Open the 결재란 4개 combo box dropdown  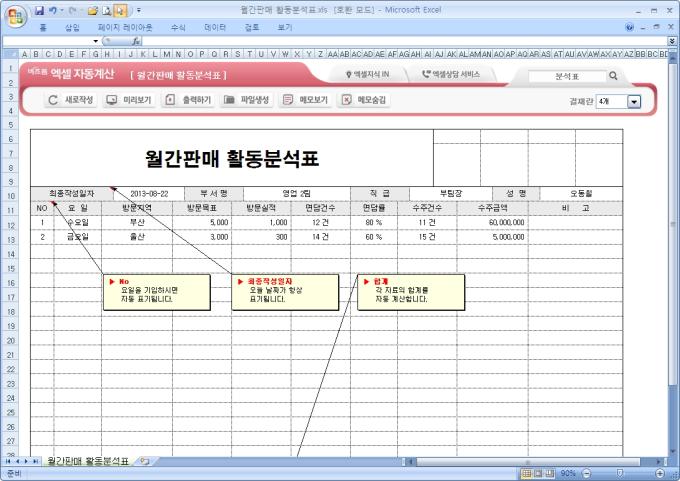click(x=634, y=102)
